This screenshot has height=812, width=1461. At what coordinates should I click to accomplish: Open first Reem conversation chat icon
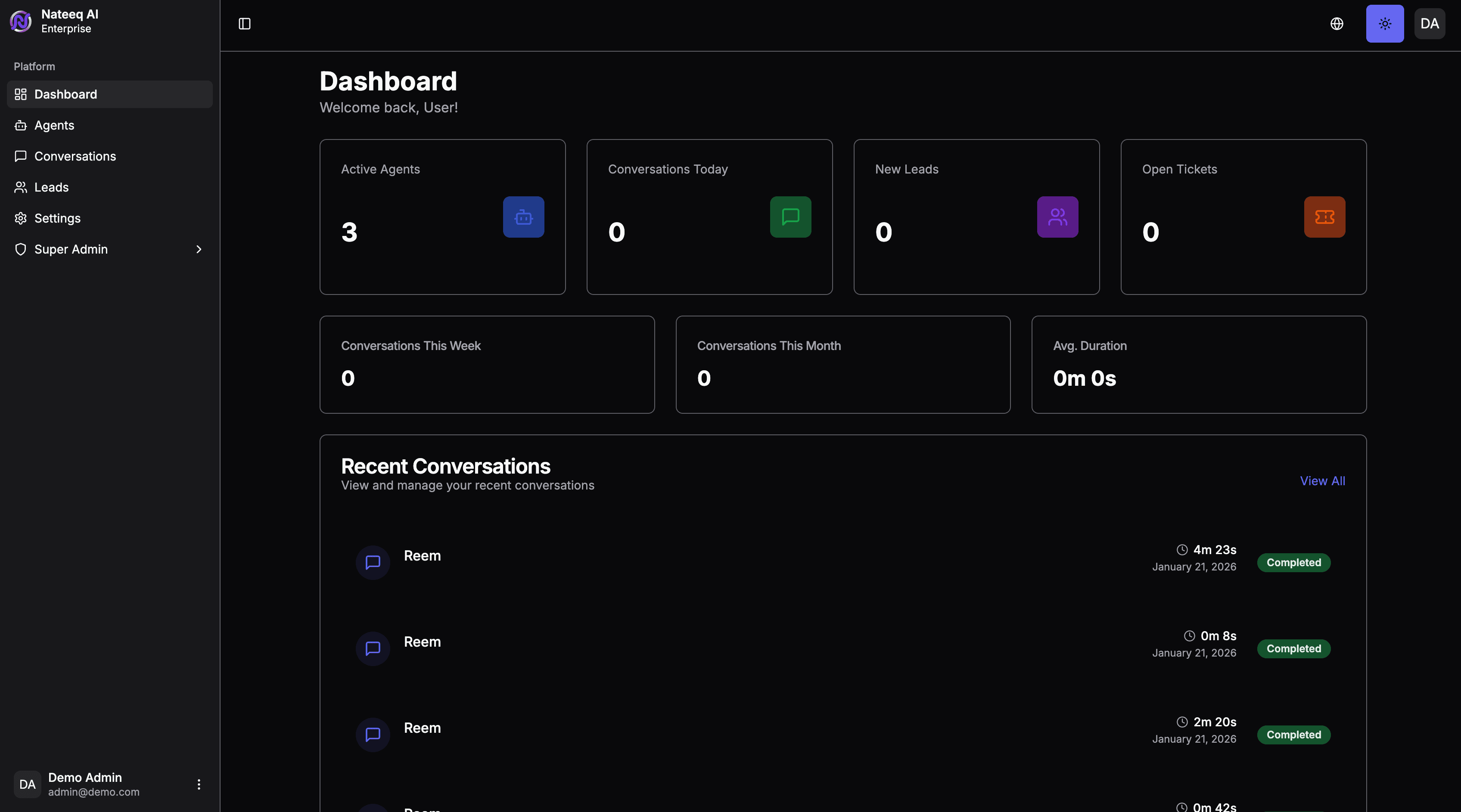tap(373, 563)
